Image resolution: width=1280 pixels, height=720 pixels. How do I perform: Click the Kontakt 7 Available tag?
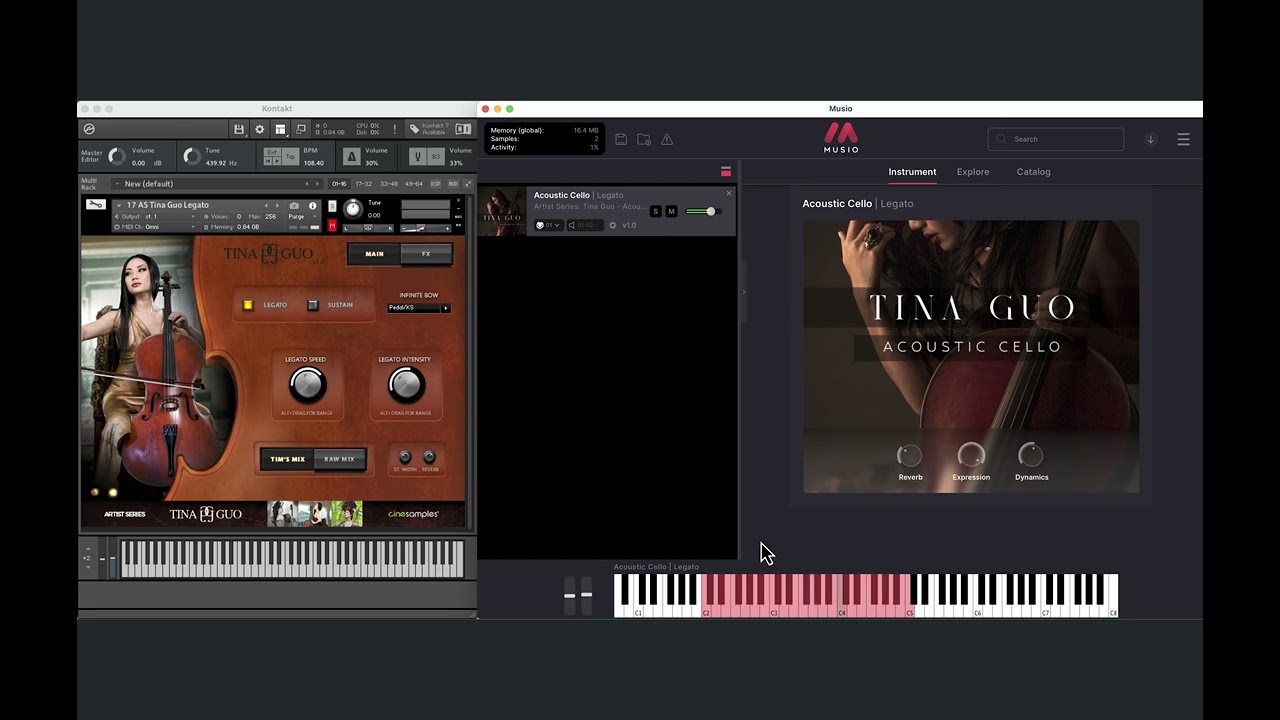pyautogui.click(x=429, y=129)
